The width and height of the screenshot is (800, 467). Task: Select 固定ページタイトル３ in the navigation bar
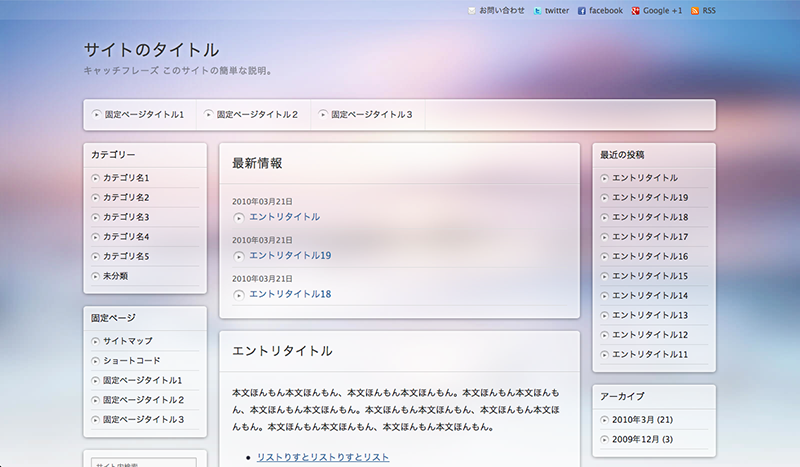coord(371,115)
